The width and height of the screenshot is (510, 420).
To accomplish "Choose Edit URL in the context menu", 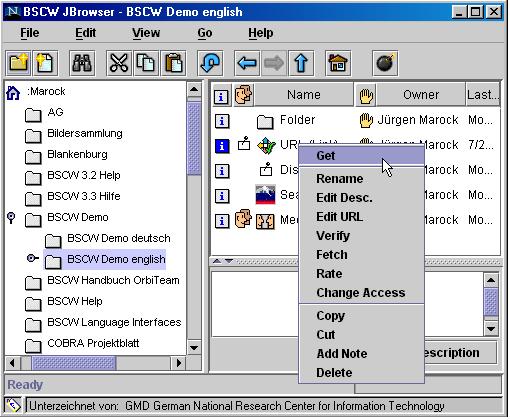I will 361,217.
